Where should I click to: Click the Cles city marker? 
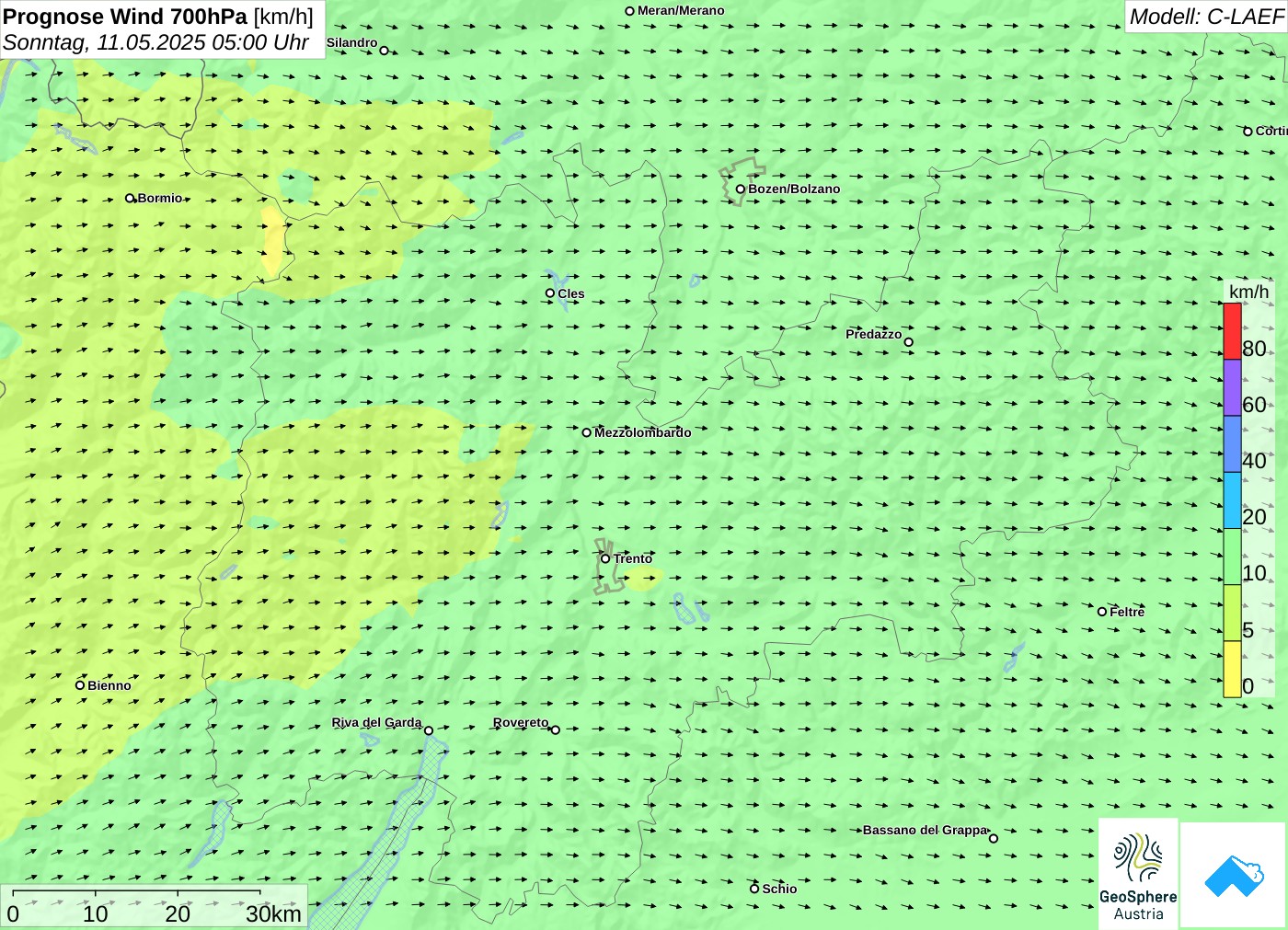(x=550, y=293)
